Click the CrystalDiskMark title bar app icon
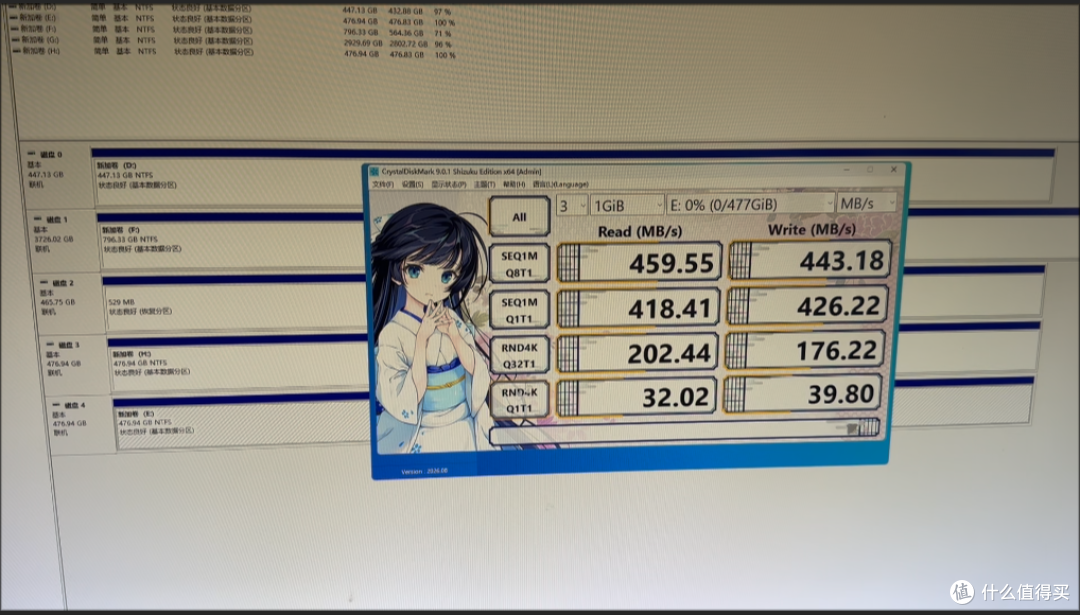 tap(375, 171)
